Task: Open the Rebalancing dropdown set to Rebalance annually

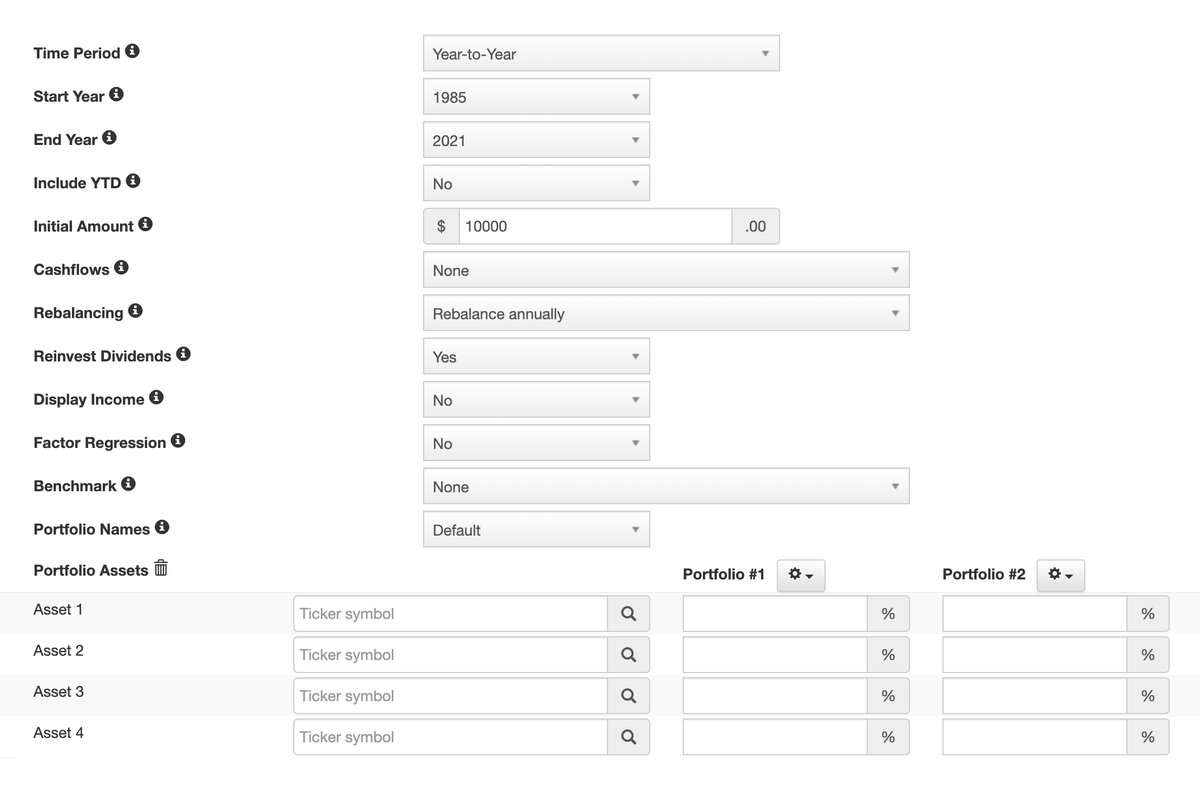Action: [665, 314]
